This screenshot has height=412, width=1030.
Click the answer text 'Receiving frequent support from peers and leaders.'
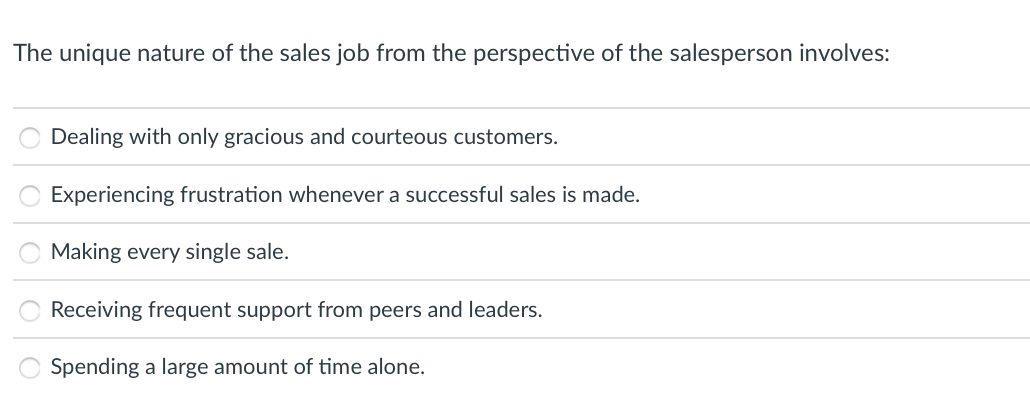(x=296, y=310)
